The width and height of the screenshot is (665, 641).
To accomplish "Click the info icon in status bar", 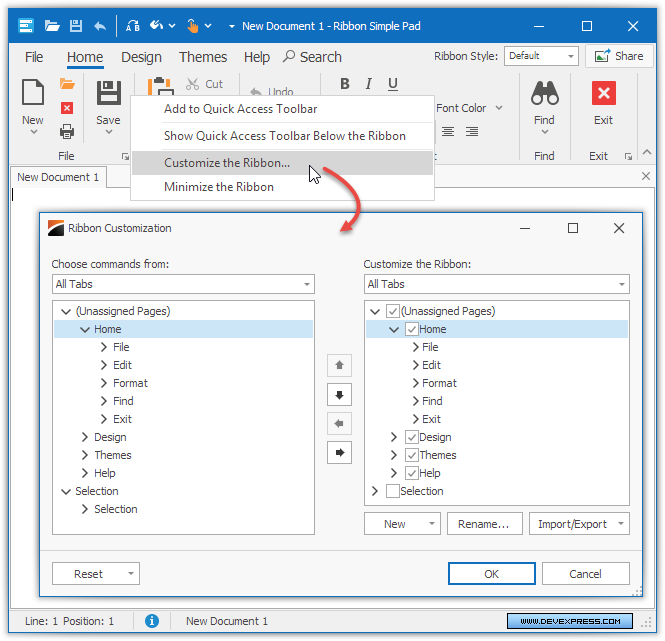I will pos(152,621).
